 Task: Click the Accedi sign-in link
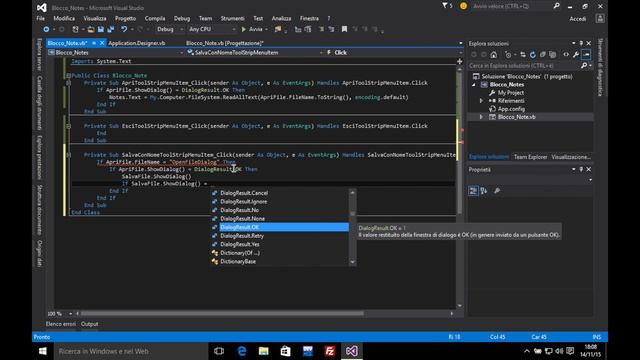(x=578, y=19)
